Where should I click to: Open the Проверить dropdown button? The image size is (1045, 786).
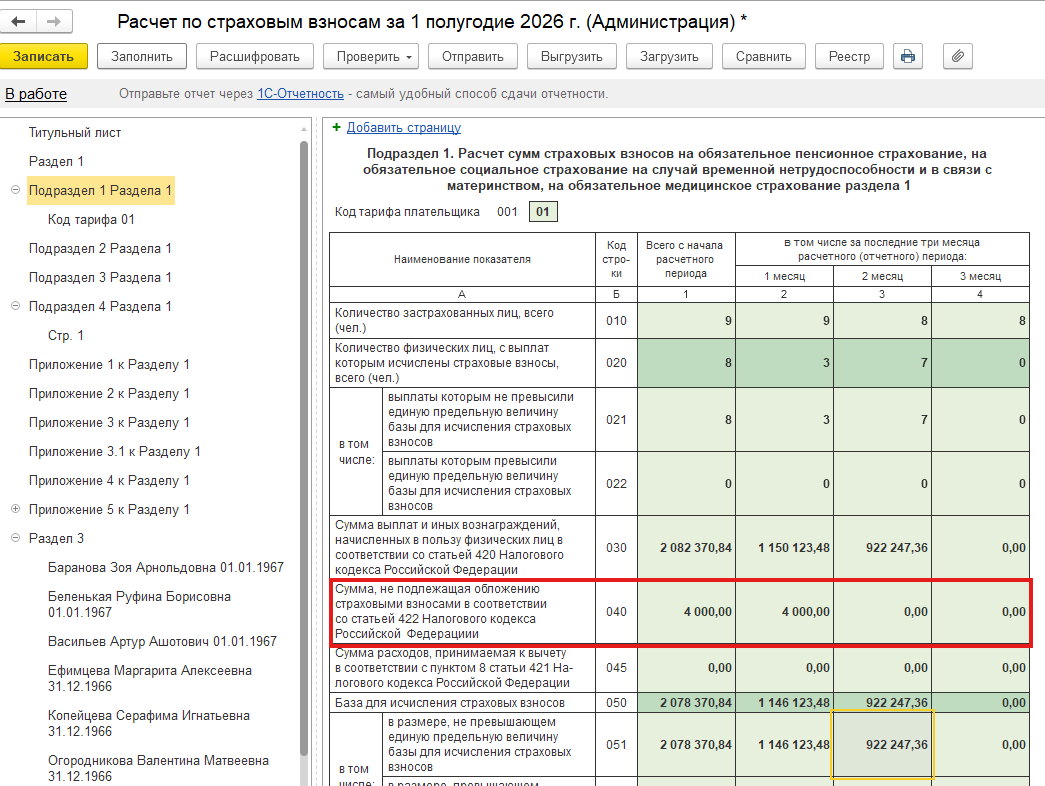pyautogui.click(x=371, y=57)
